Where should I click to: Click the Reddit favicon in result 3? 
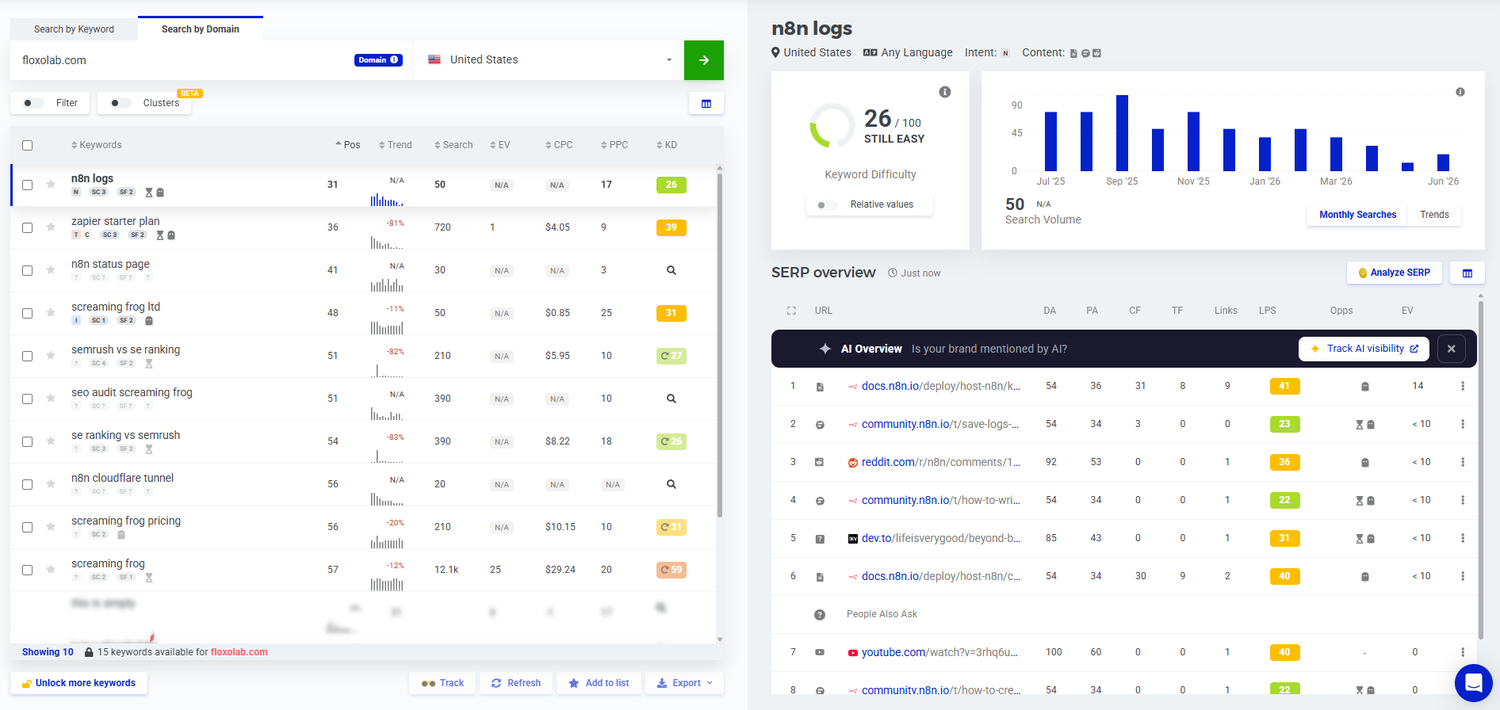tap(853, 462)
